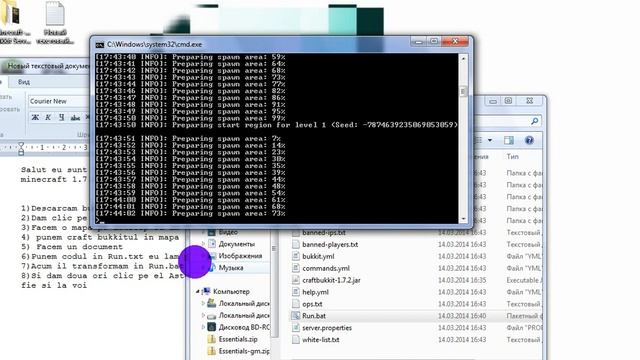Toggle strikethrough (abc) in WordPad
Image resolution: width=640 pixels, height=360 pixels.
pos(75,118)
